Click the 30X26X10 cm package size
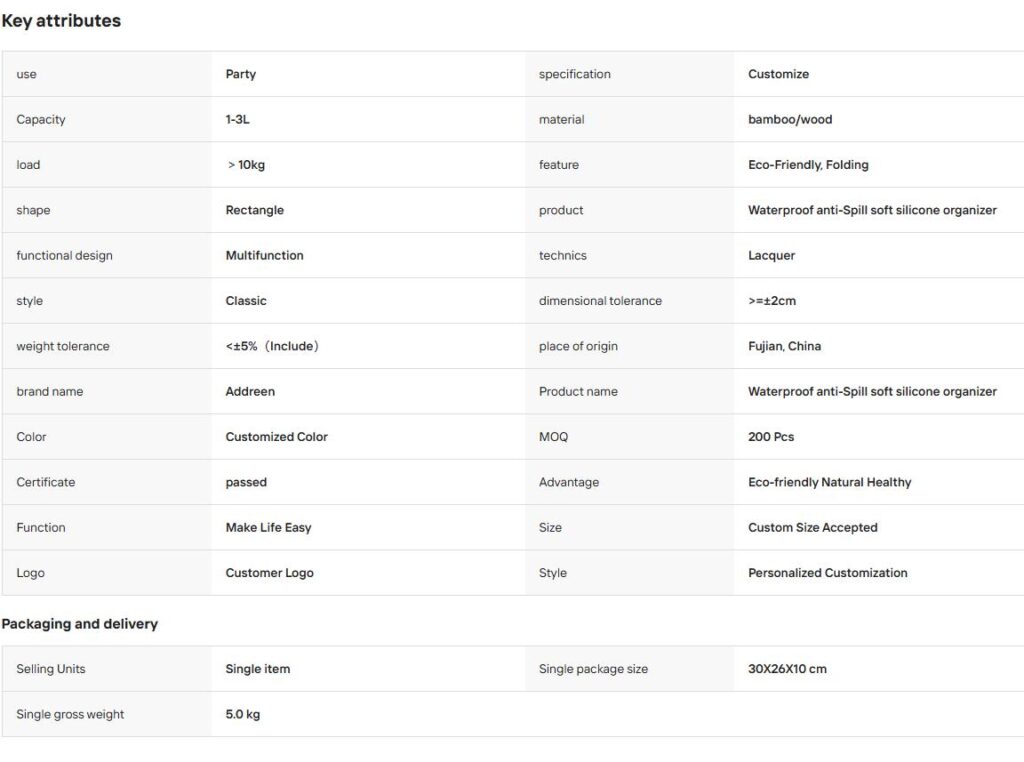This screenshot has width=1024, height=762. (x=788, y=669)
